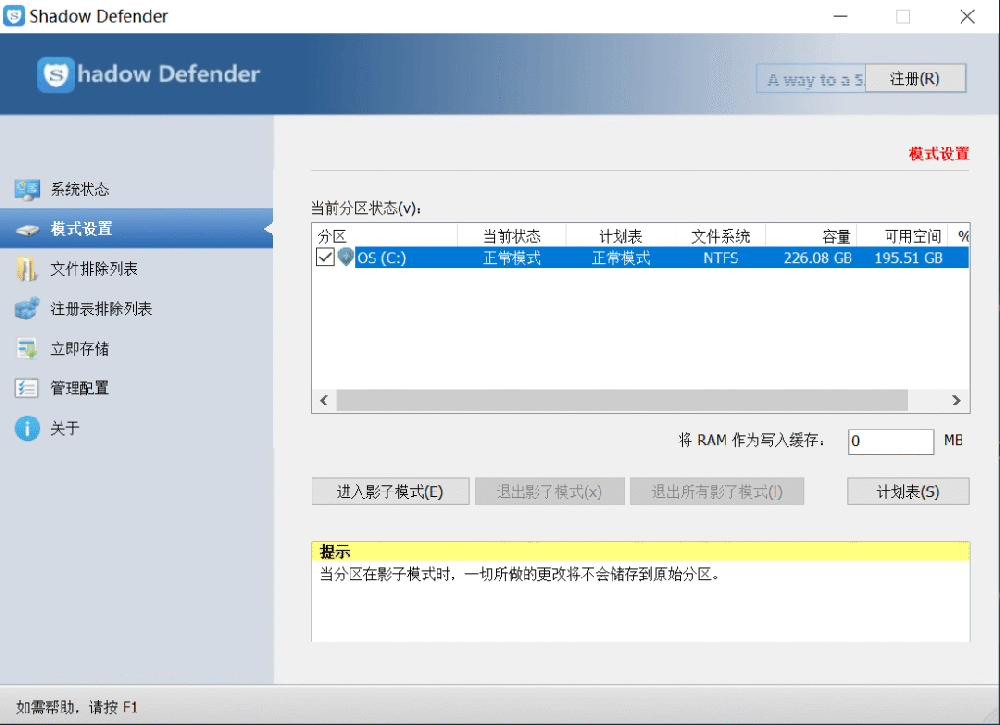Click the 文件排除列表 folder icon
This screenshot has width=1000, height=725.
27,269
